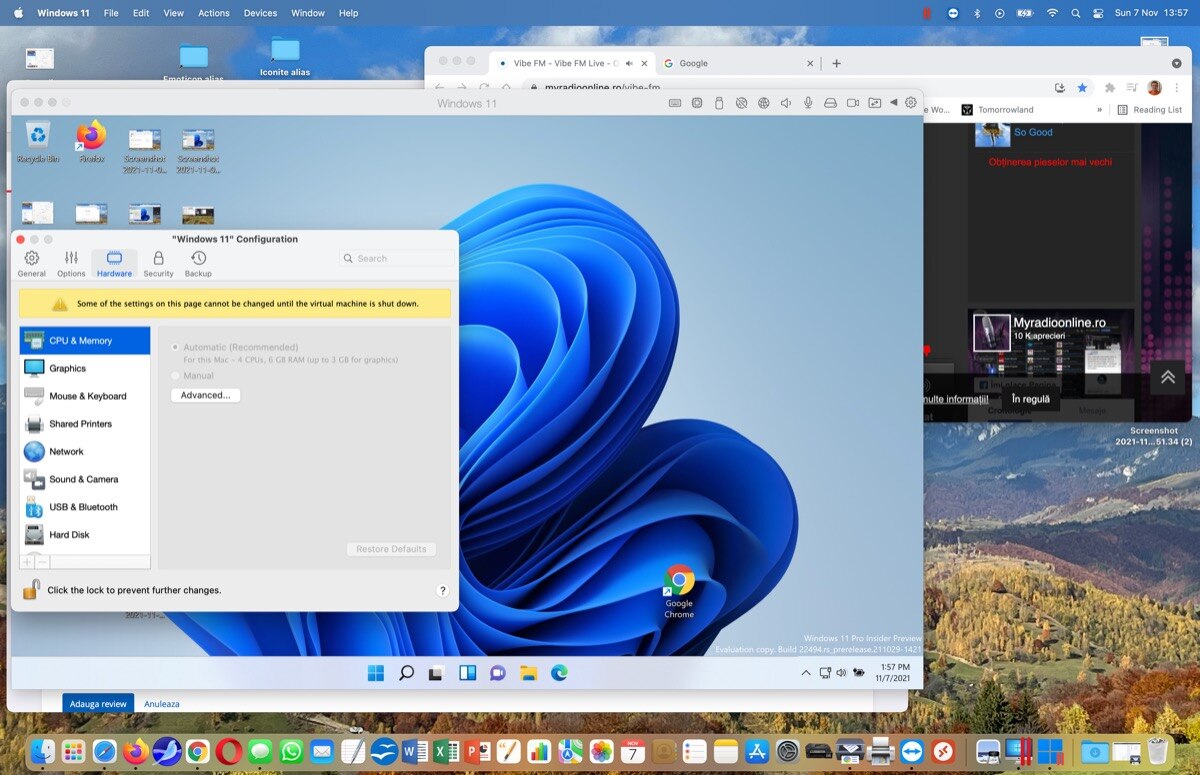Open the Windows 11 Start button
The image size is (1200, 775).
click(x=376, y=673)
